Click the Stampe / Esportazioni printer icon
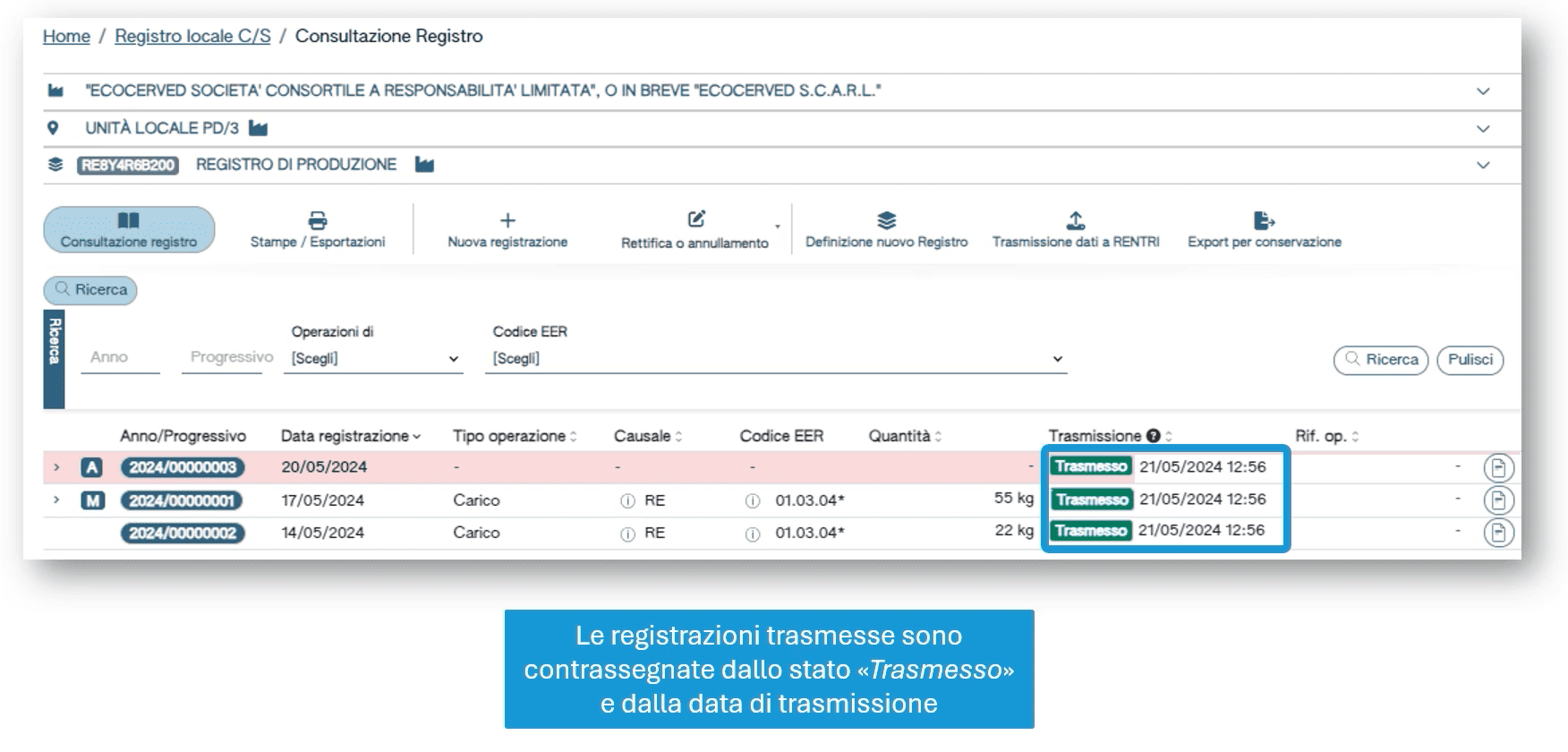Viewport: 1568px width, 752px height. [318, 220]
